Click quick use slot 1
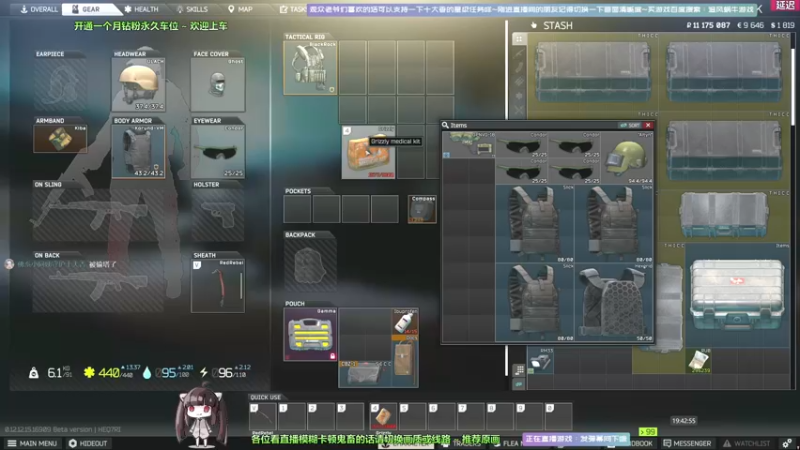 click(292, 417)
